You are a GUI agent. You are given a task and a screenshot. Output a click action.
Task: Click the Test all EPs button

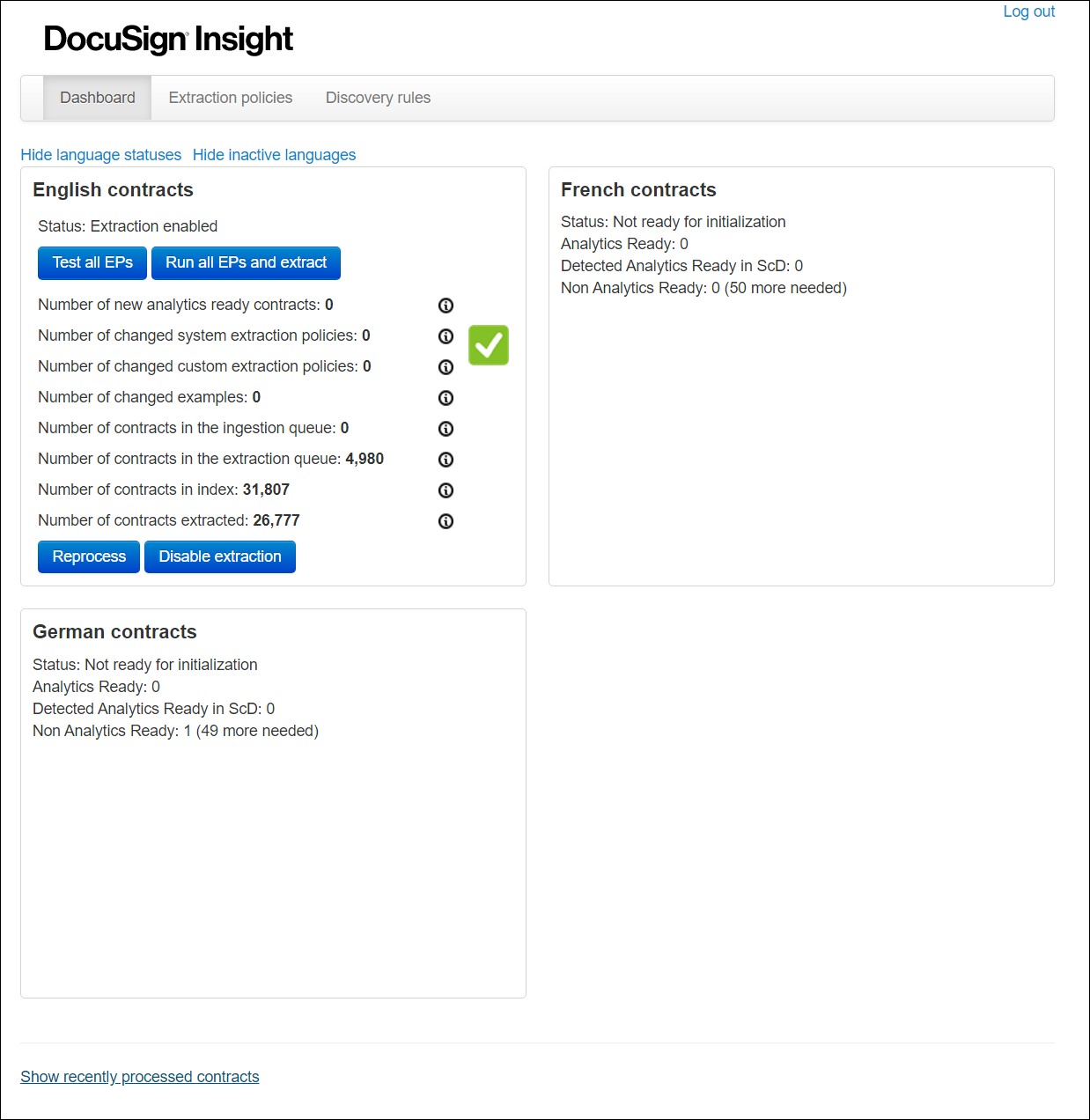(92, 262)
